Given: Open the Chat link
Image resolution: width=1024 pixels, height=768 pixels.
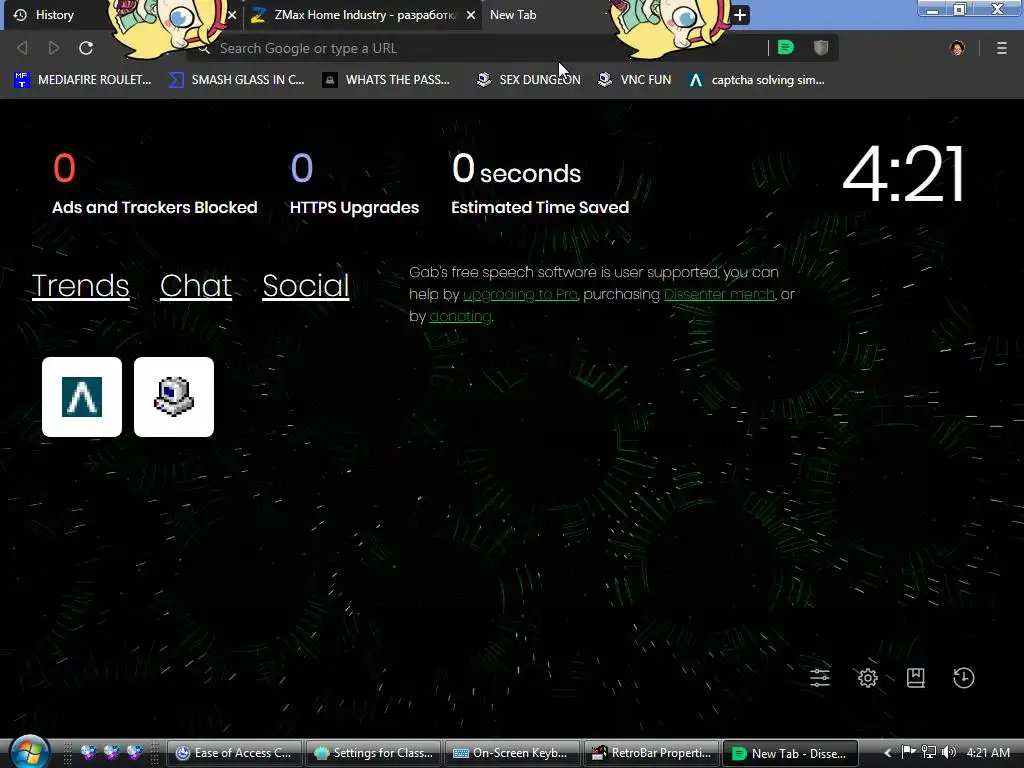Looking at the screenshot, I should (x=195, y=286).
